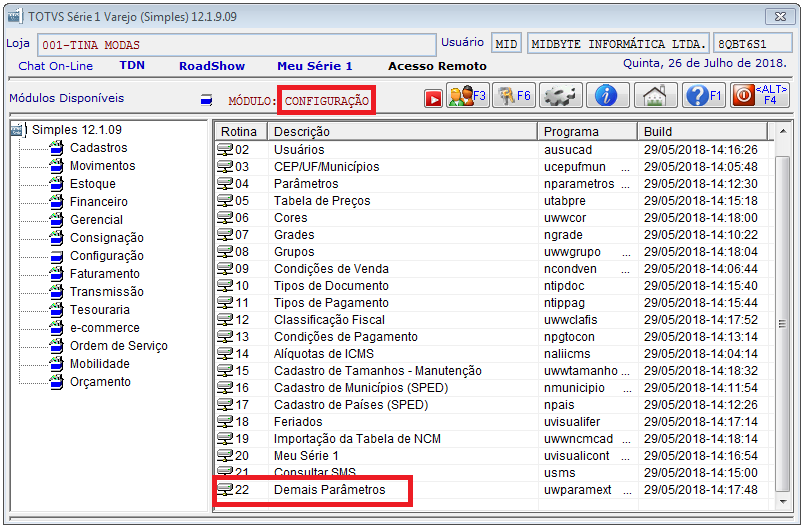801x525 pixels.
Task: Sort by the Descrição column header
Action: (x=403, y=132)
